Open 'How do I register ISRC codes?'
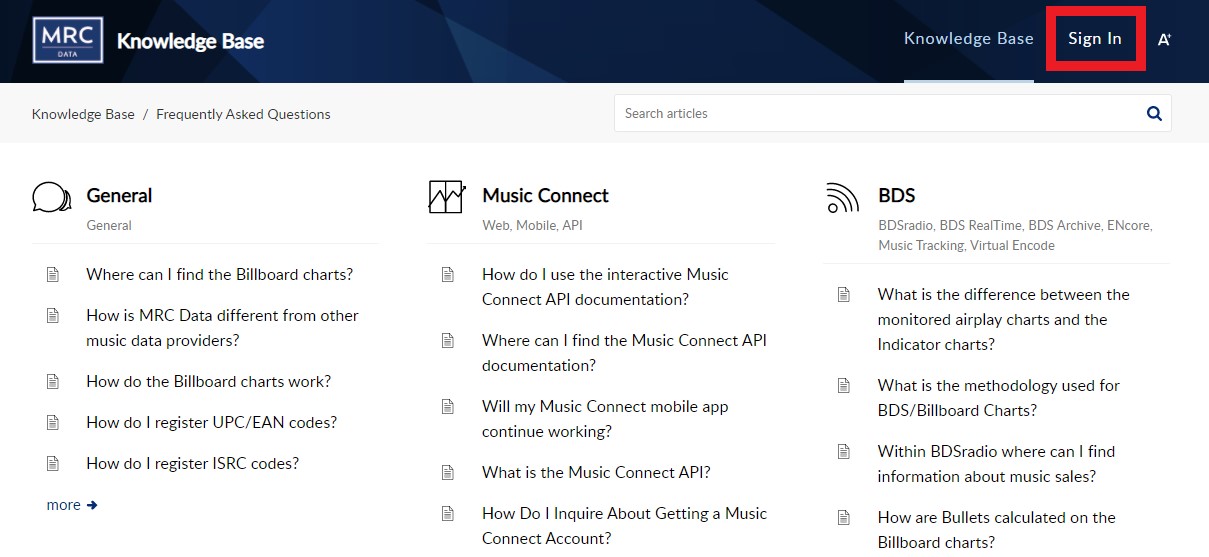The width and height of the screenshot is (1209, 557). (x=192, y=464)
